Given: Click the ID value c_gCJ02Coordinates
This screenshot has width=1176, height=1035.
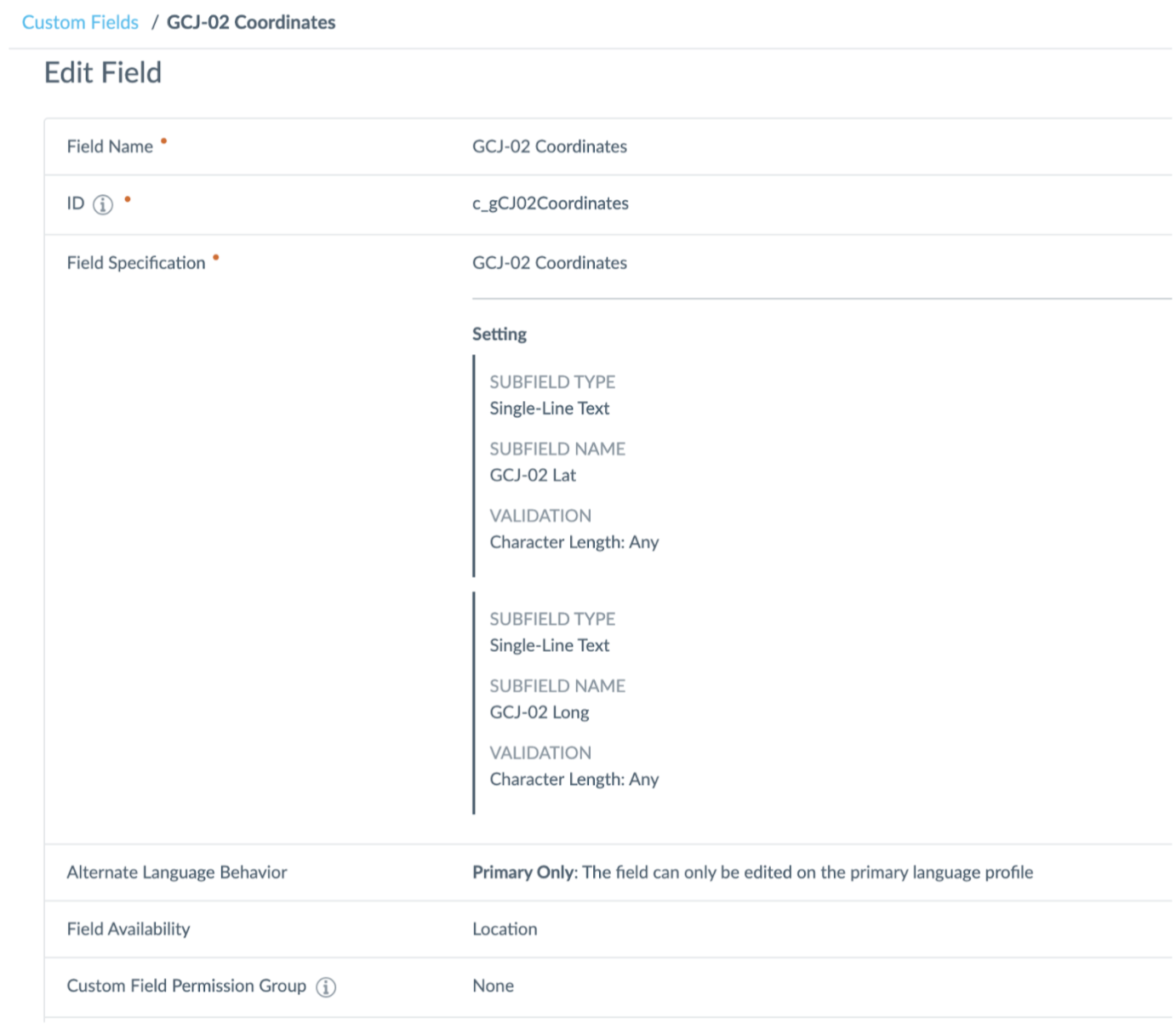Looking at the screenshot, I should tap(550, 203).
